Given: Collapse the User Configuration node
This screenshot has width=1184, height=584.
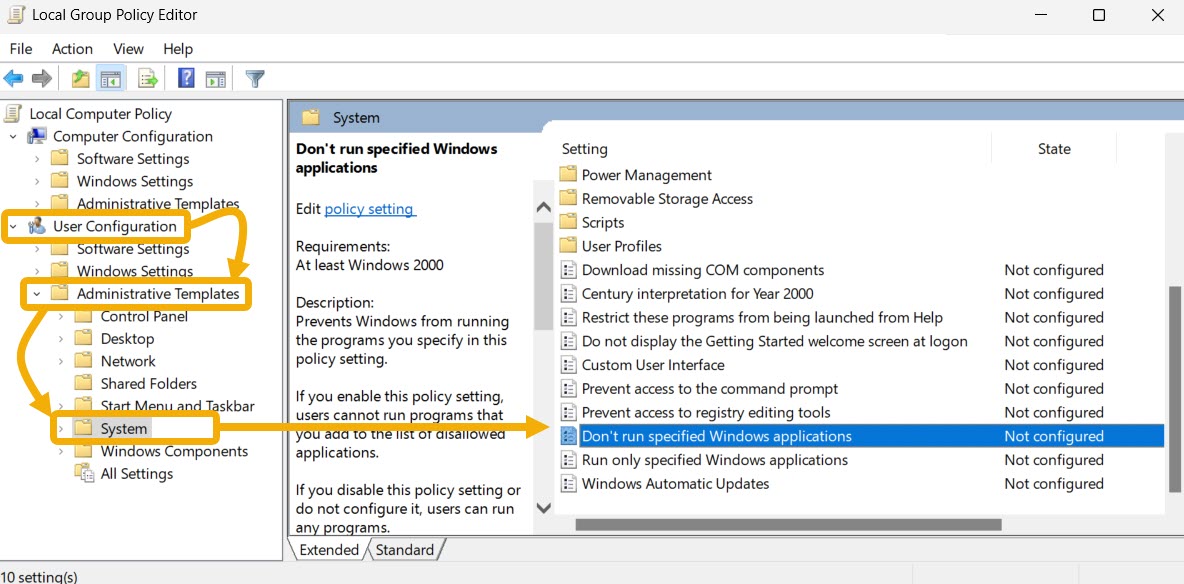Looking at the screenshot, I should click(14, 226).
